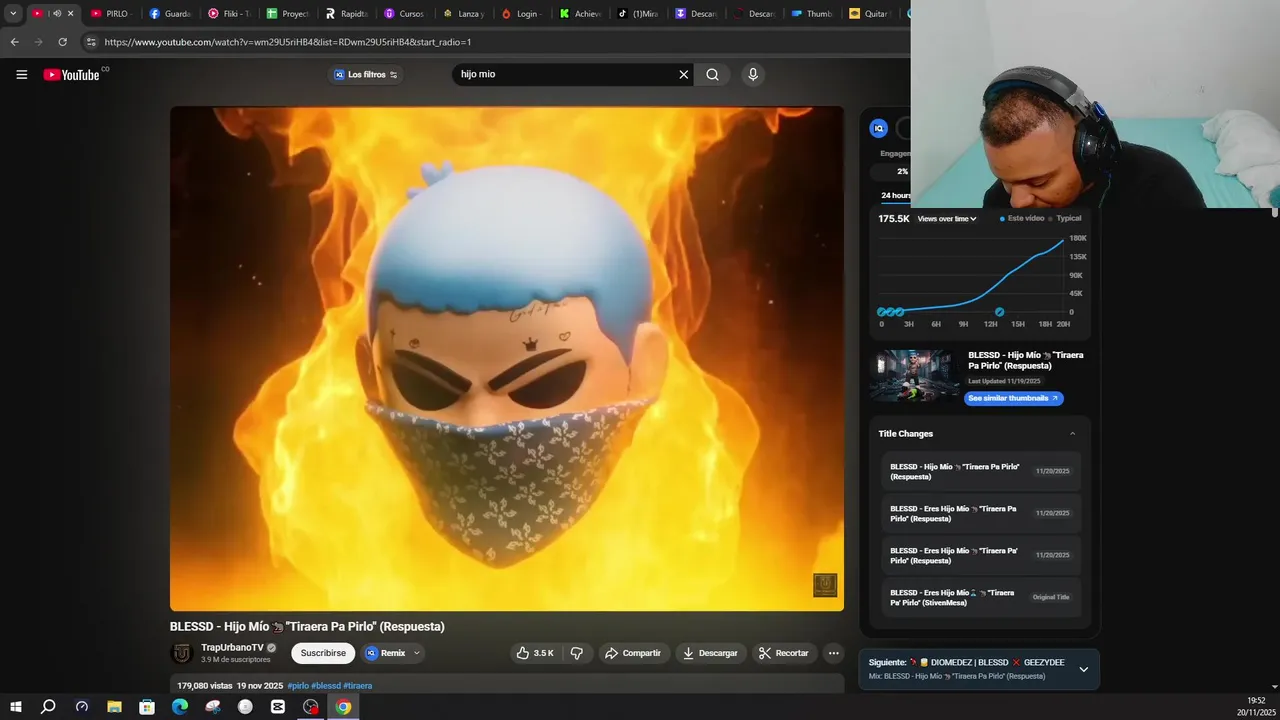Click the Recortar clip button
This screenshot has height=720, width=1280.
784,653
